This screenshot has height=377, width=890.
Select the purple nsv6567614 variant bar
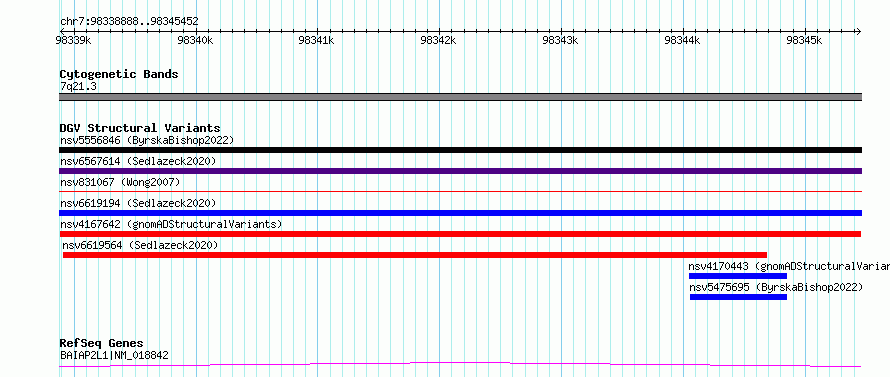pyautogui.click(x=460, y=171)
